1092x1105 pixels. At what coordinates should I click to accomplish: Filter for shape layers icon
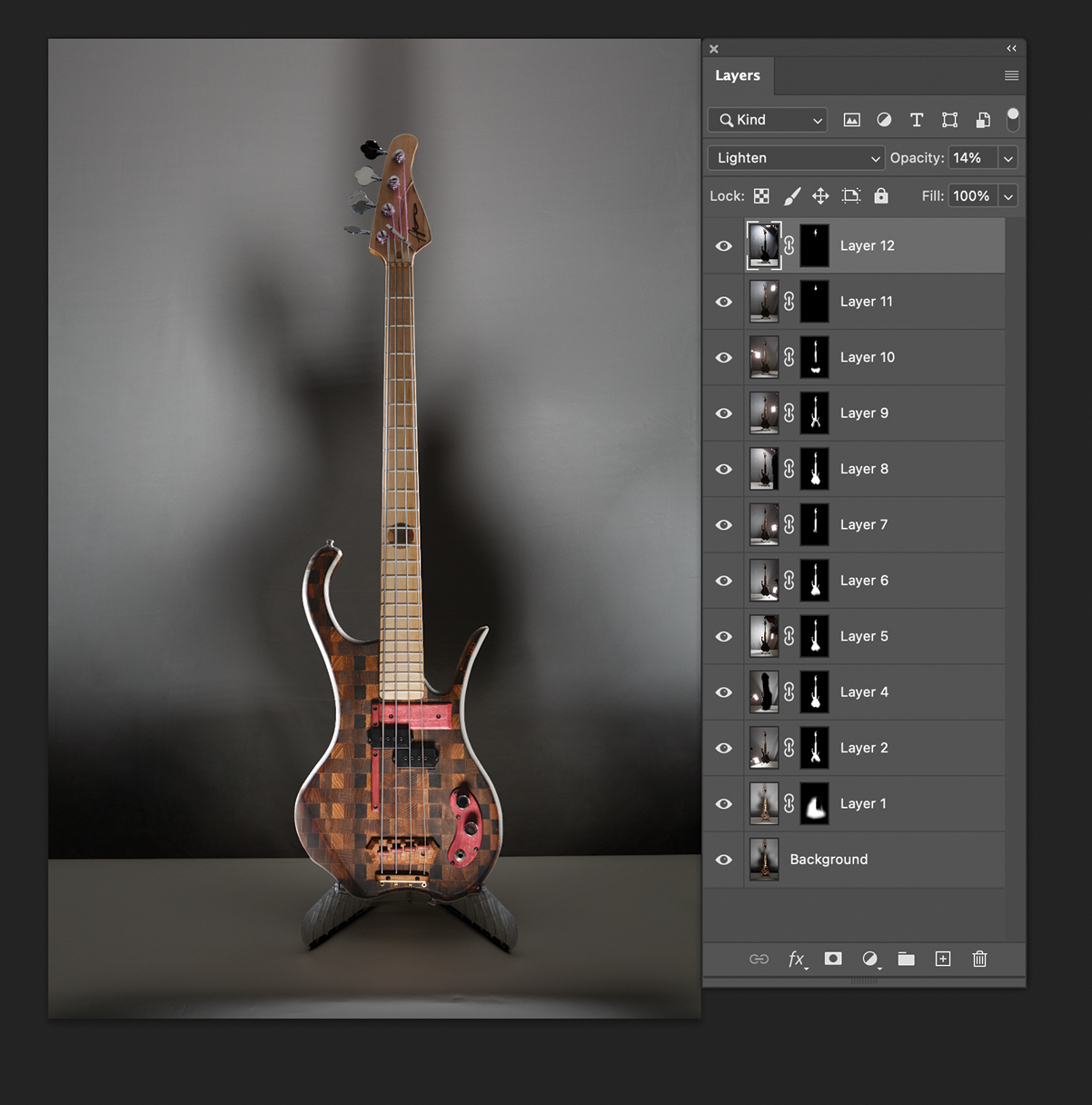[x=949, y=120]
